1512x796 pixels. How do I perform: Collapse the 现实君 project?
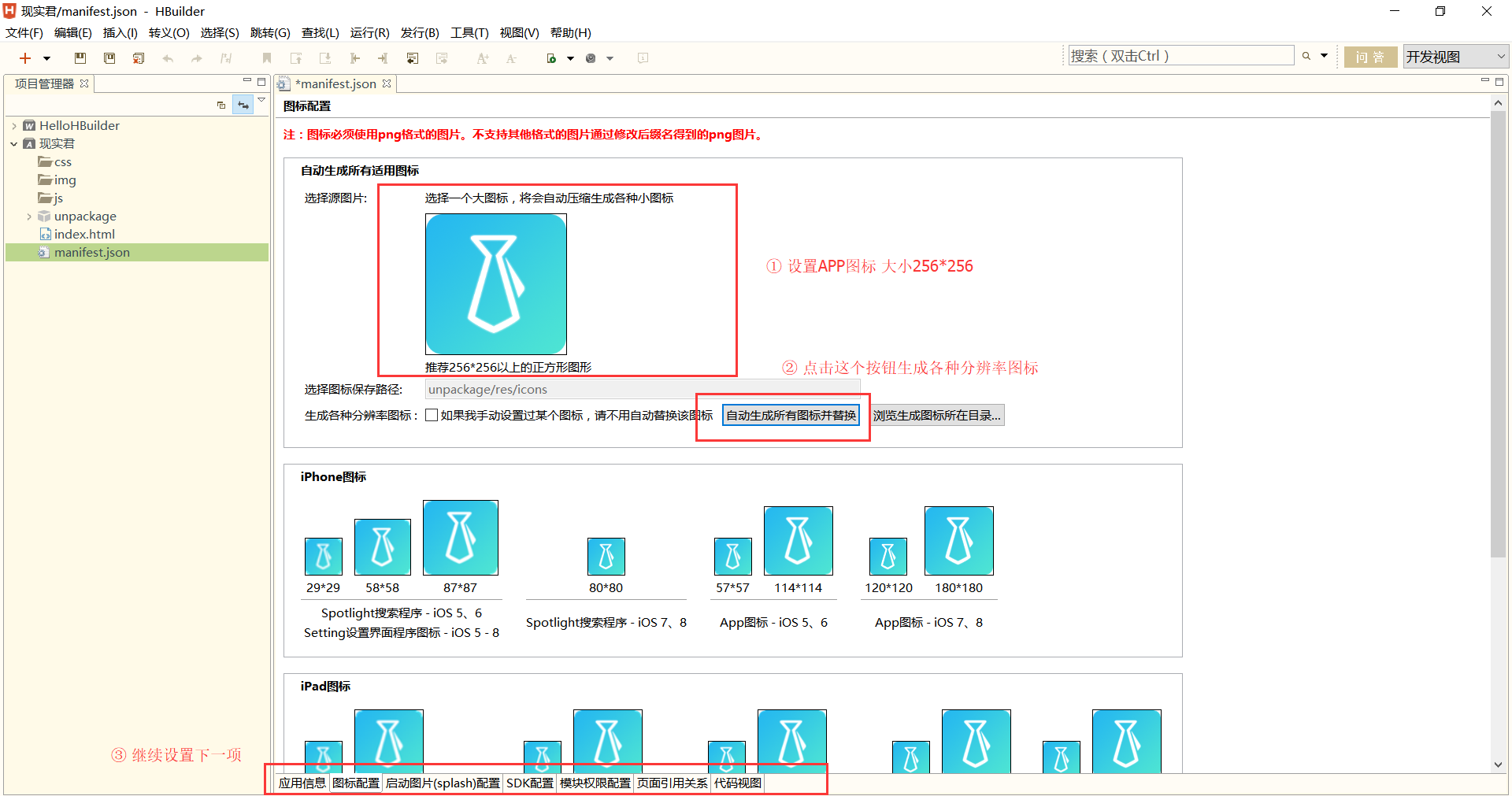coord(14,144)
